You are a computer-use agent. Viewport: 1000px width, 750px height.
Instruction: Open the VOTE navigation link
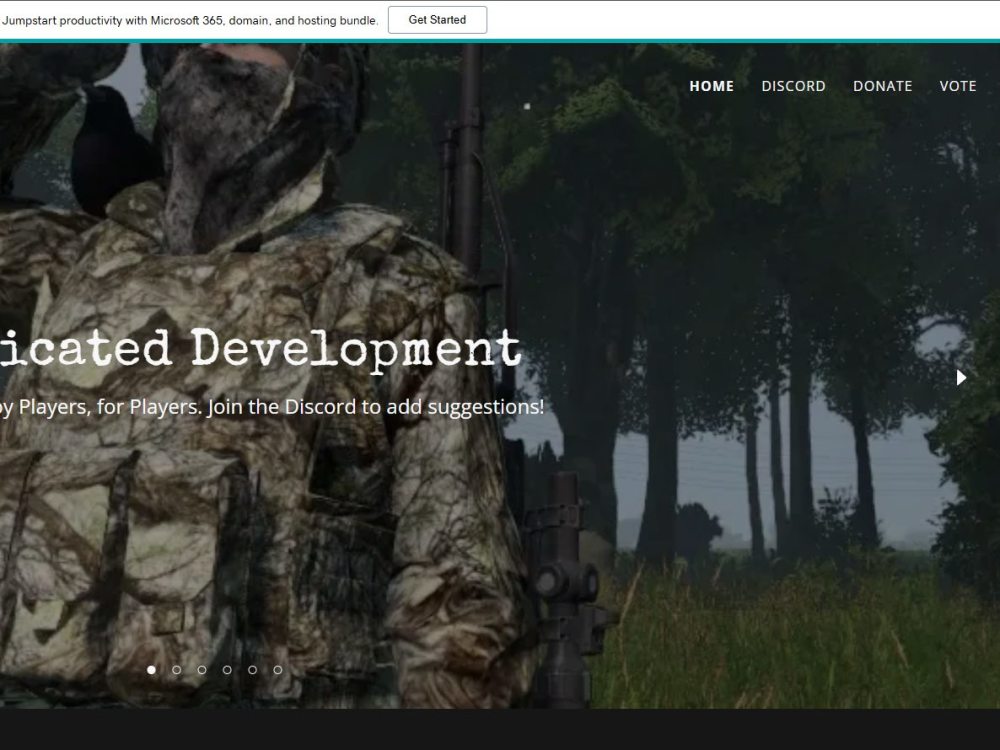point(958,86)
